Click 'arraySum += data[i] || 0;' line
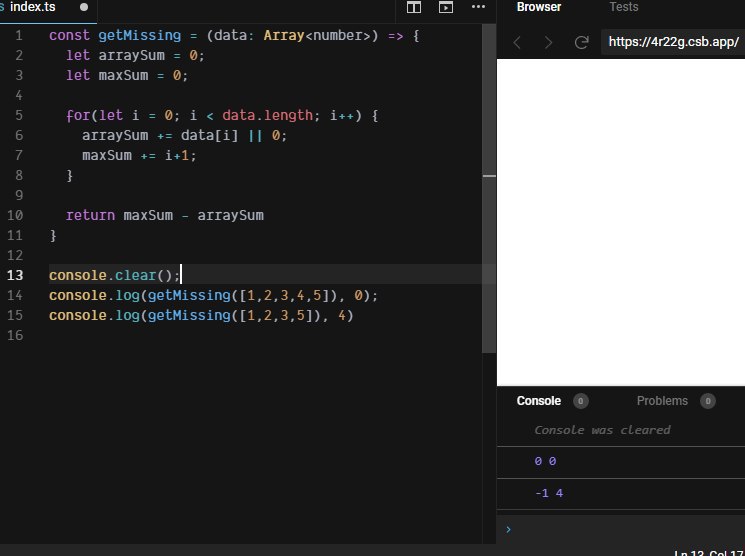Screen dimensions: 745x556 point(184,135)
